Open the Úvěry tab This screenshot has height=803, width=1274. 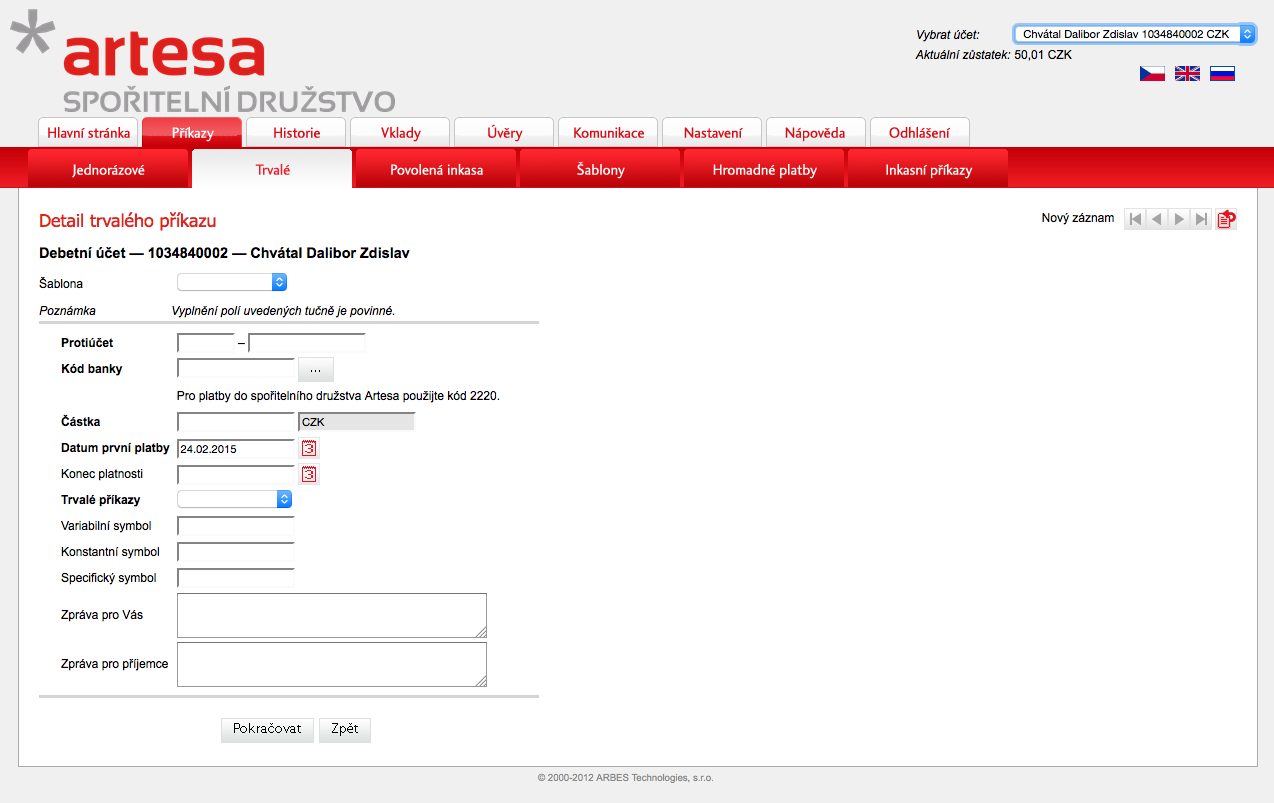coord(504,133)
